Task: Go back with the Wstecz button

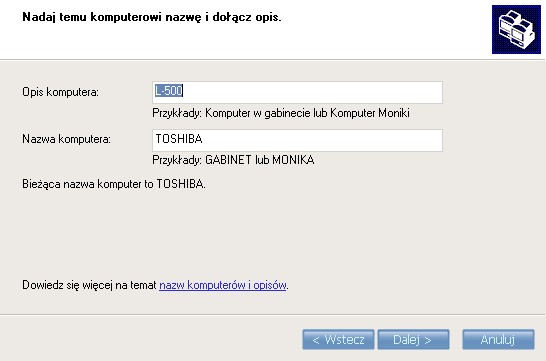Action: (x=338, y=339)
